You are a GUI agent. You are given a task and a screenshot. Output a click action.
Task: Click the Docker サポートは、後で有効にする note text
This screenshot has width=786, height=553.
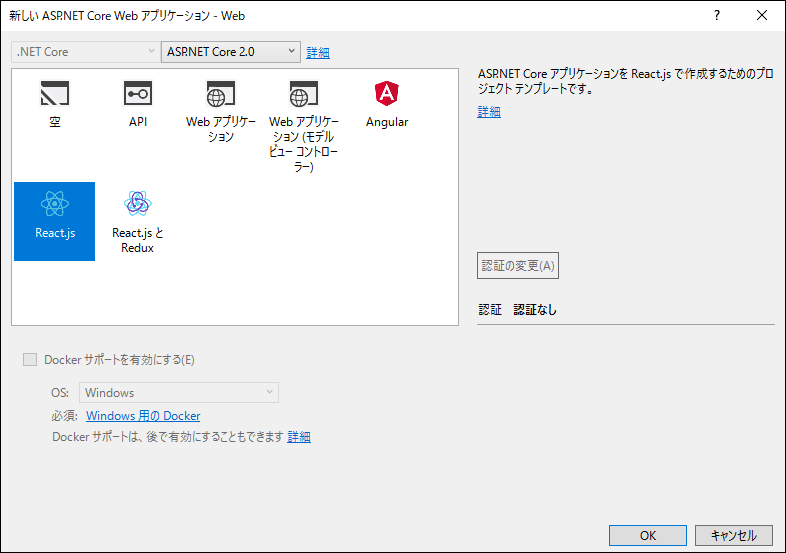[168, 437]
